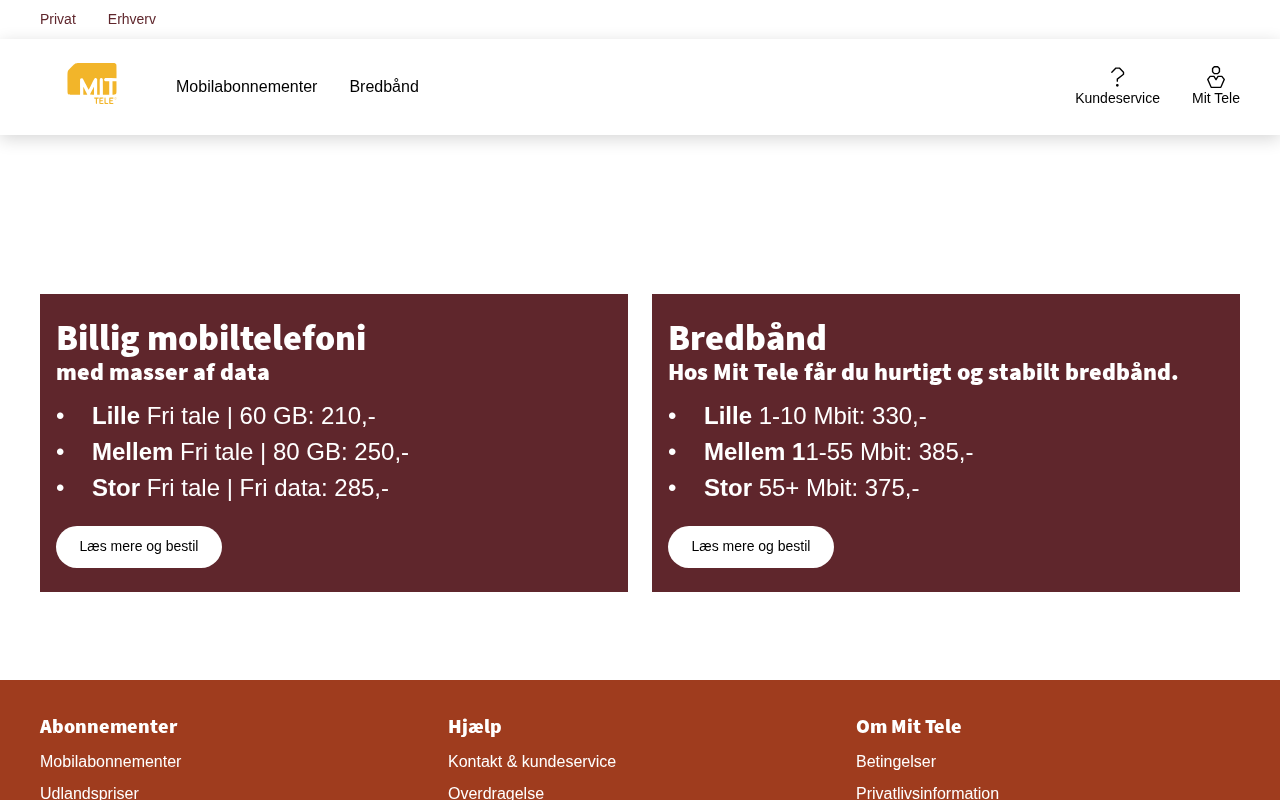Click the 'Abonnementer' footer heading

109,726
